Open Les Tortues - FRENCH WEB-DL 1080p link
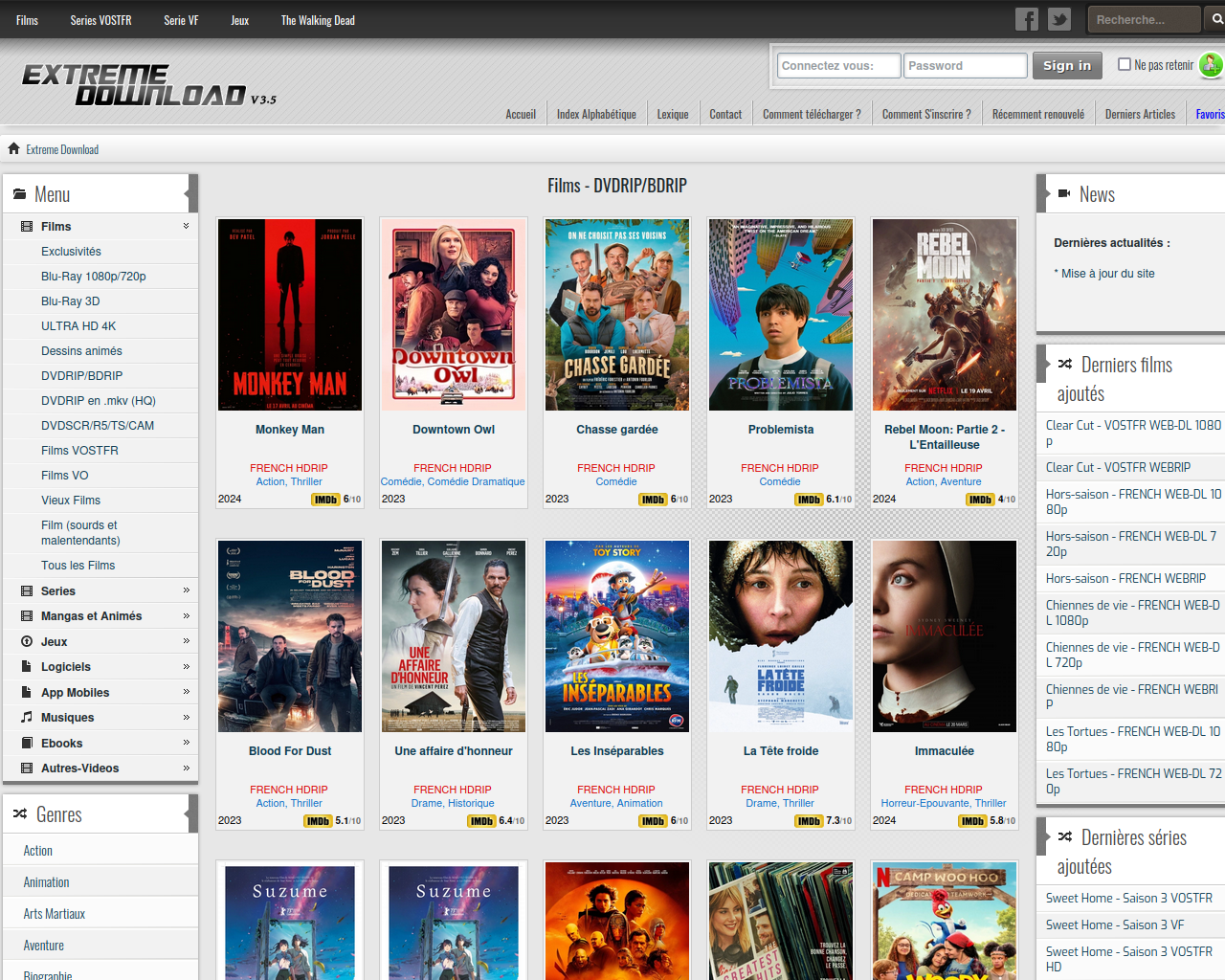Viewport: 1225px width, 980px height. 1133,739
